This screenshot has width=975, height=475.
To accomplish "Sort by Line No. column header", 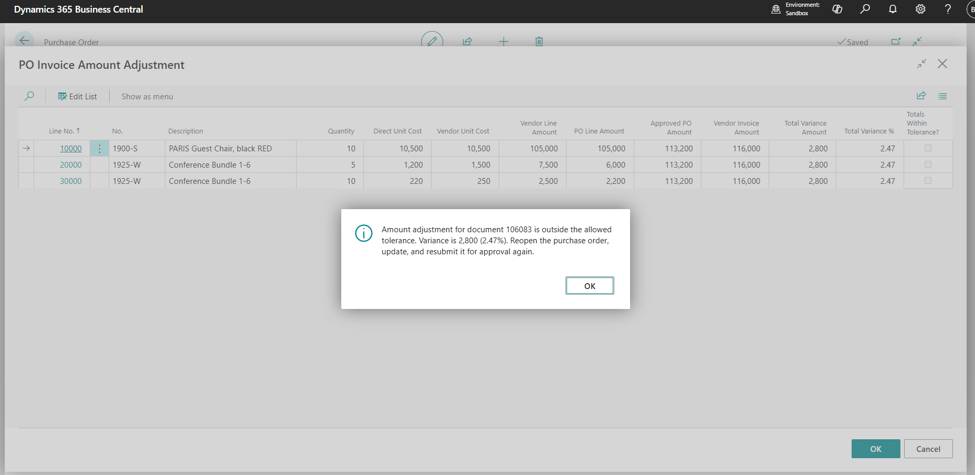I will coord(64,131).
